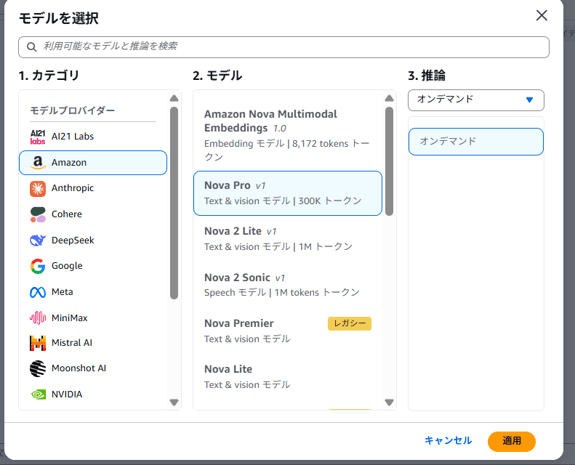
Task: Select the Mistral AI provider name
Action: (72, 343)
